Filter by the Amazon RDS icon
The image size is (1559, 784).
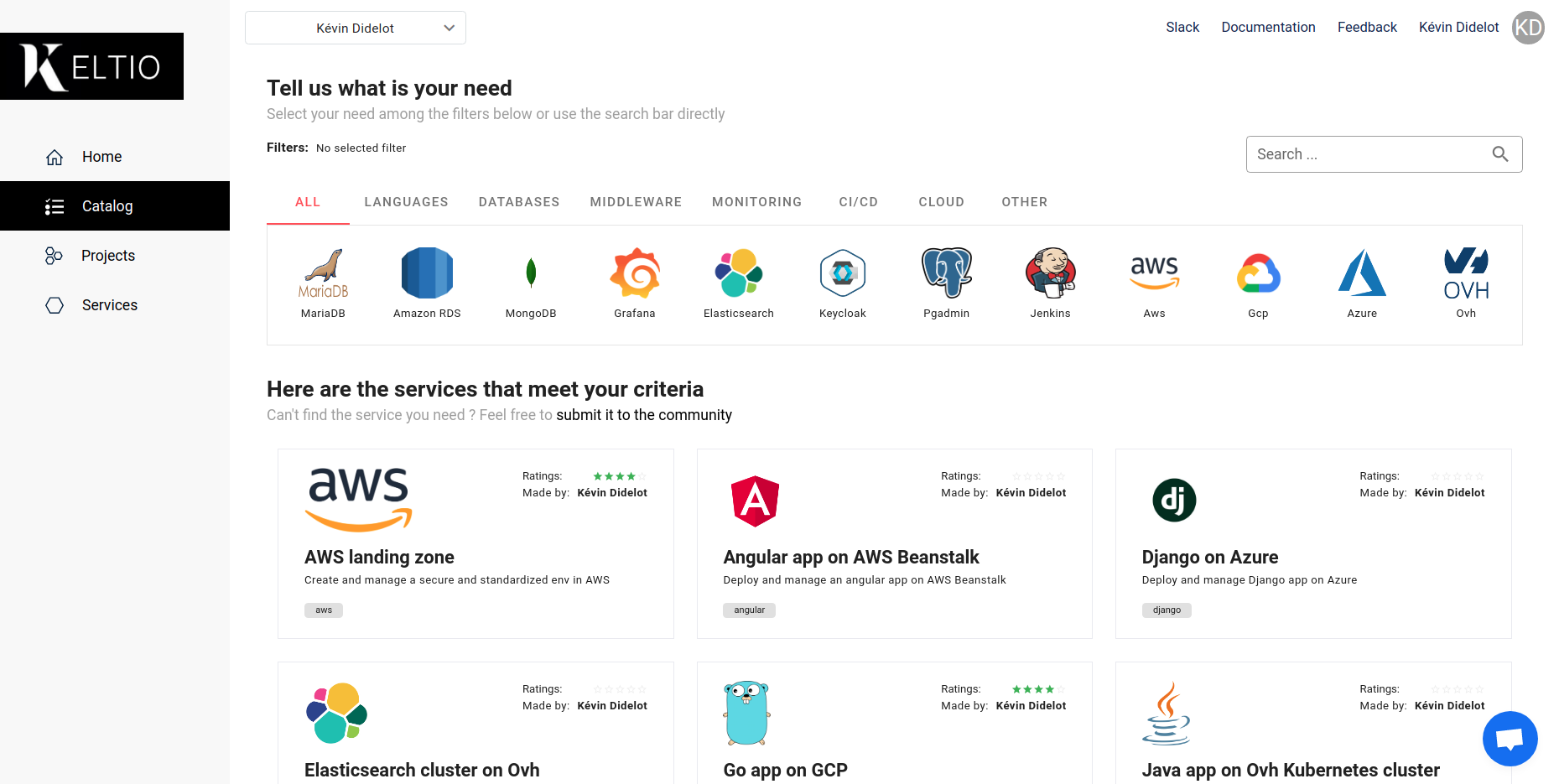tap(427, 273)
